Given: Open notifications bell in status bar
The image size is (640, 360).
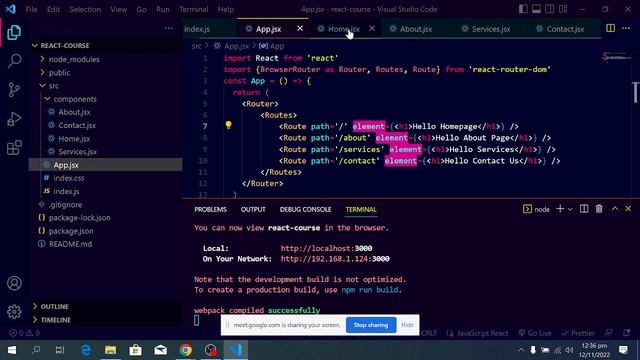Looking at the screenshot, I should (627, 333).
